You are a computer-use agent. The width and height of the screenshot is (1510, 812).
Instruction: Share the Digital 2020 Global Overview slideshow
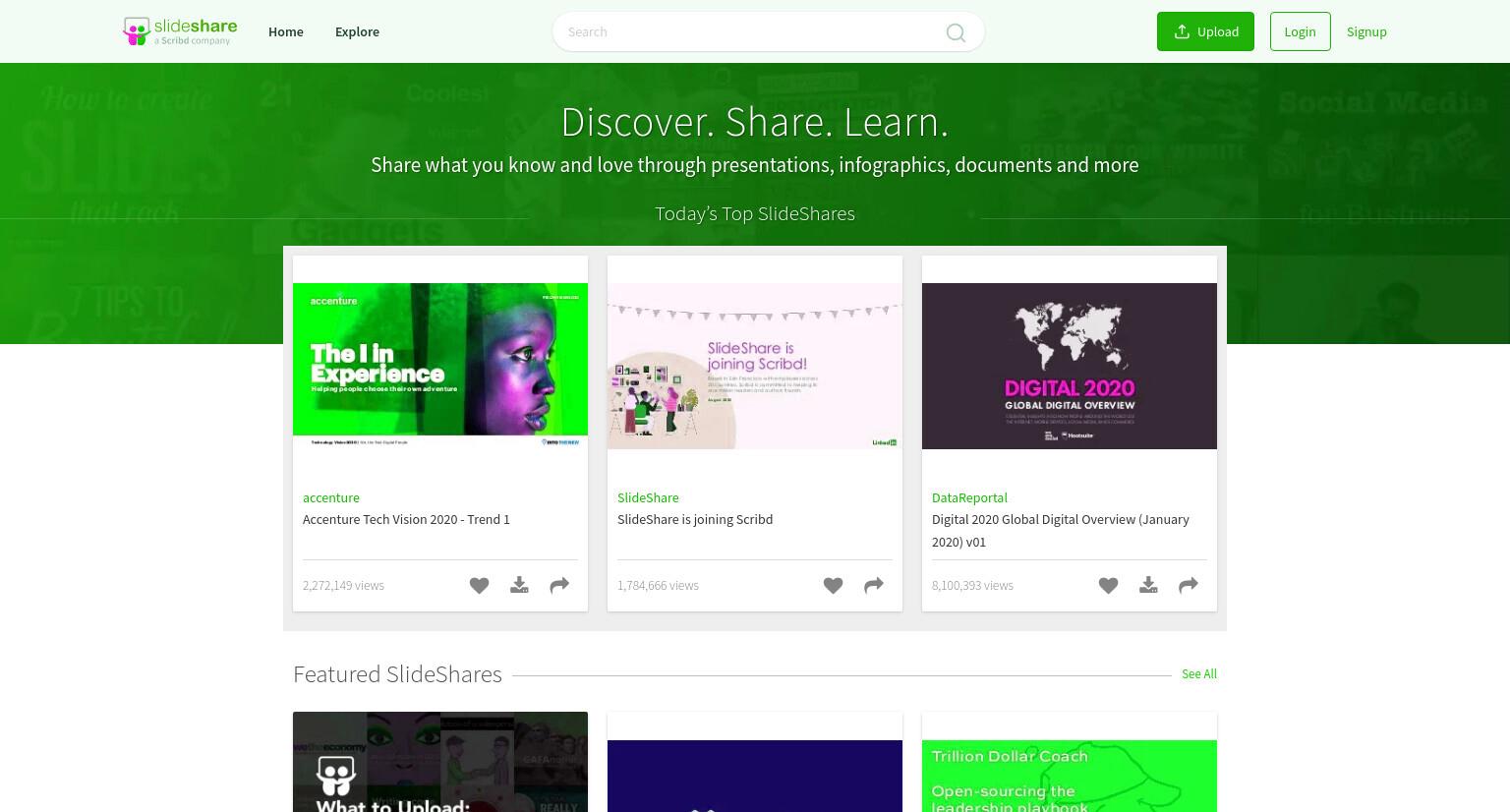pyautogui.click(x=1189, y=586)
